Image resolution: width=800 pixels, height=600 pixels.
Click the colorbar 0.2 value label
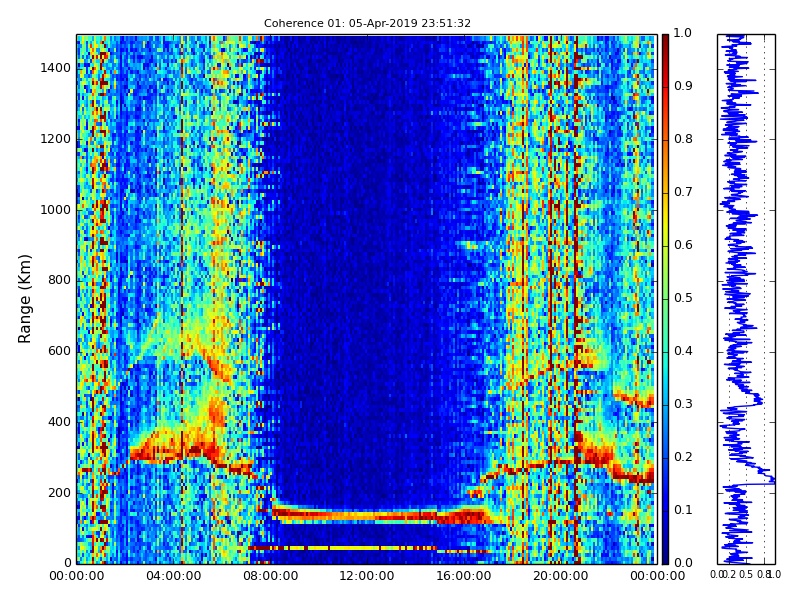coord(683,457)
